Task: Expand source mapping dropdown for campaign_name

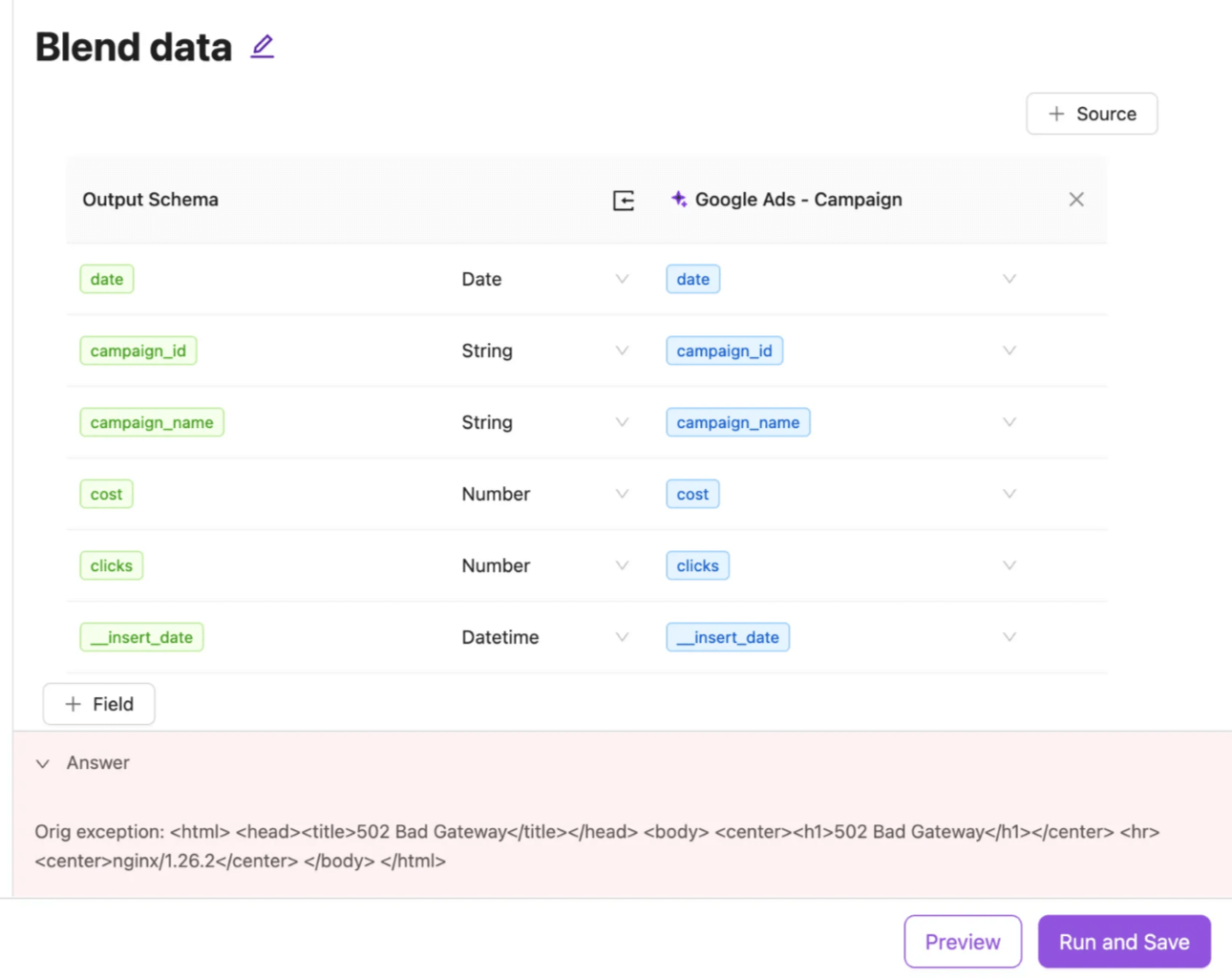Action: 1009,422
